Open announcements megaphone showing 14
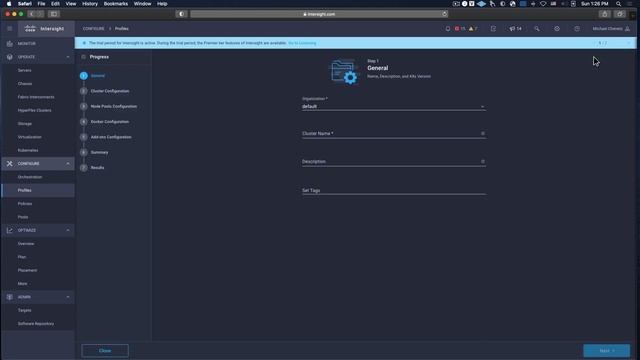640x360 pixels. click(516, 29)
